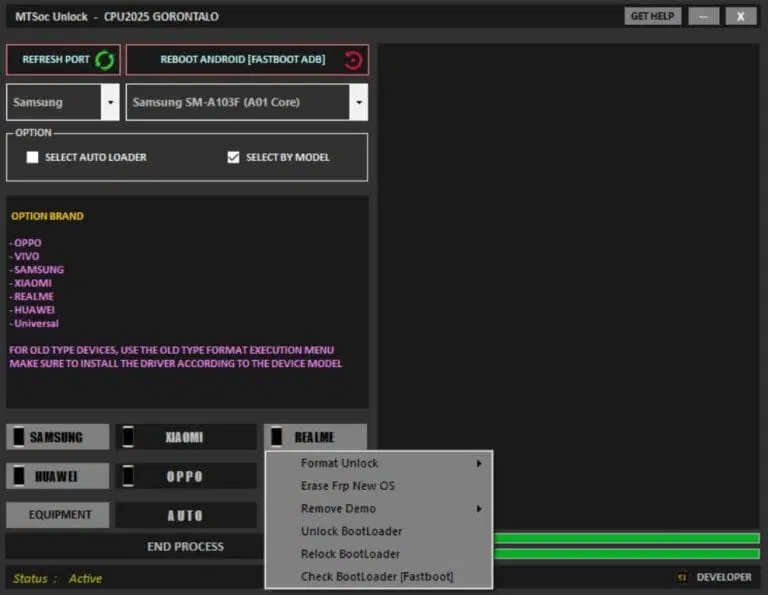
Task: Click the phone icon on Oppo button
Action: coord(127,476)
